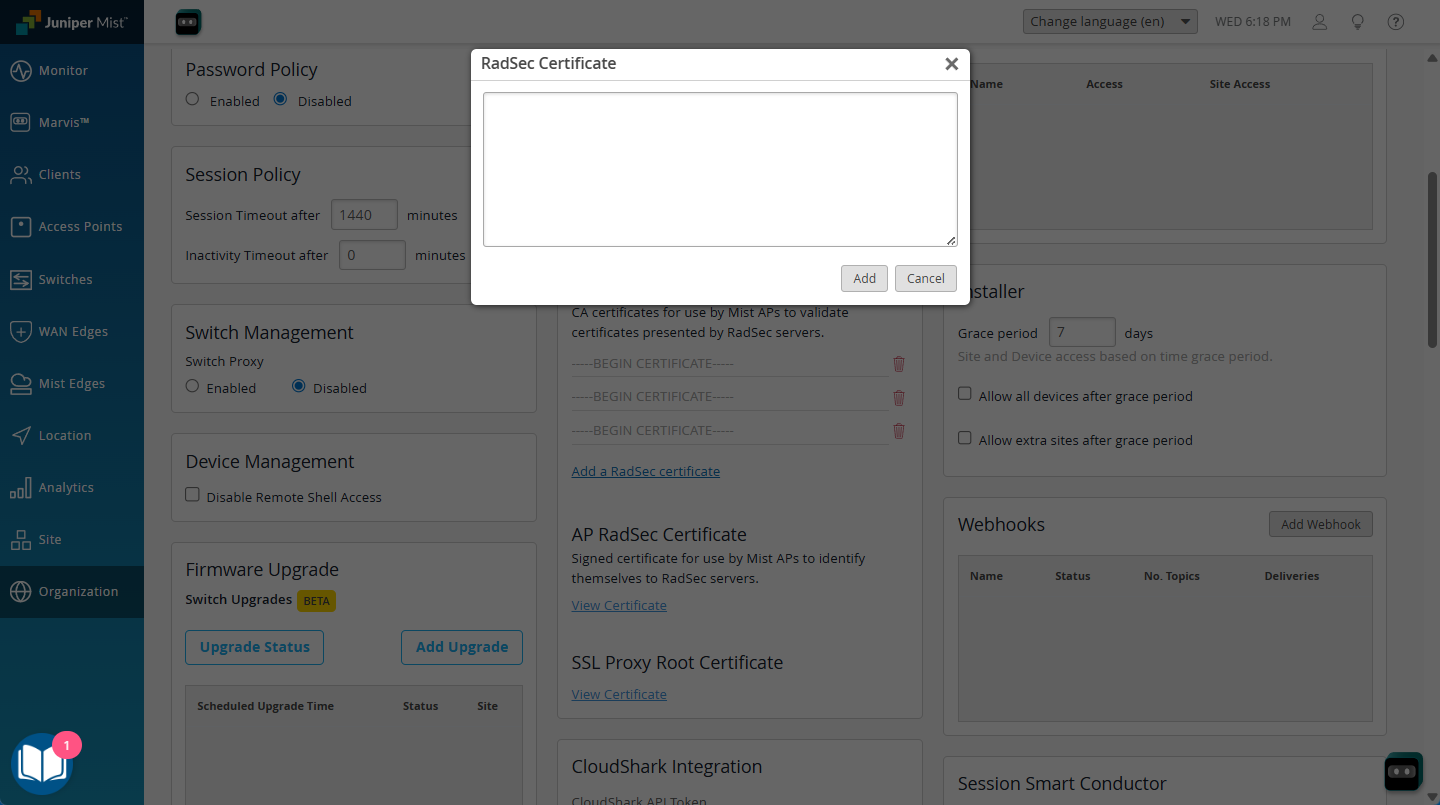Click the Marvis chatbot icon in header
The width and height of the screenshot is (1440, 805).
[x=188, y=22]
